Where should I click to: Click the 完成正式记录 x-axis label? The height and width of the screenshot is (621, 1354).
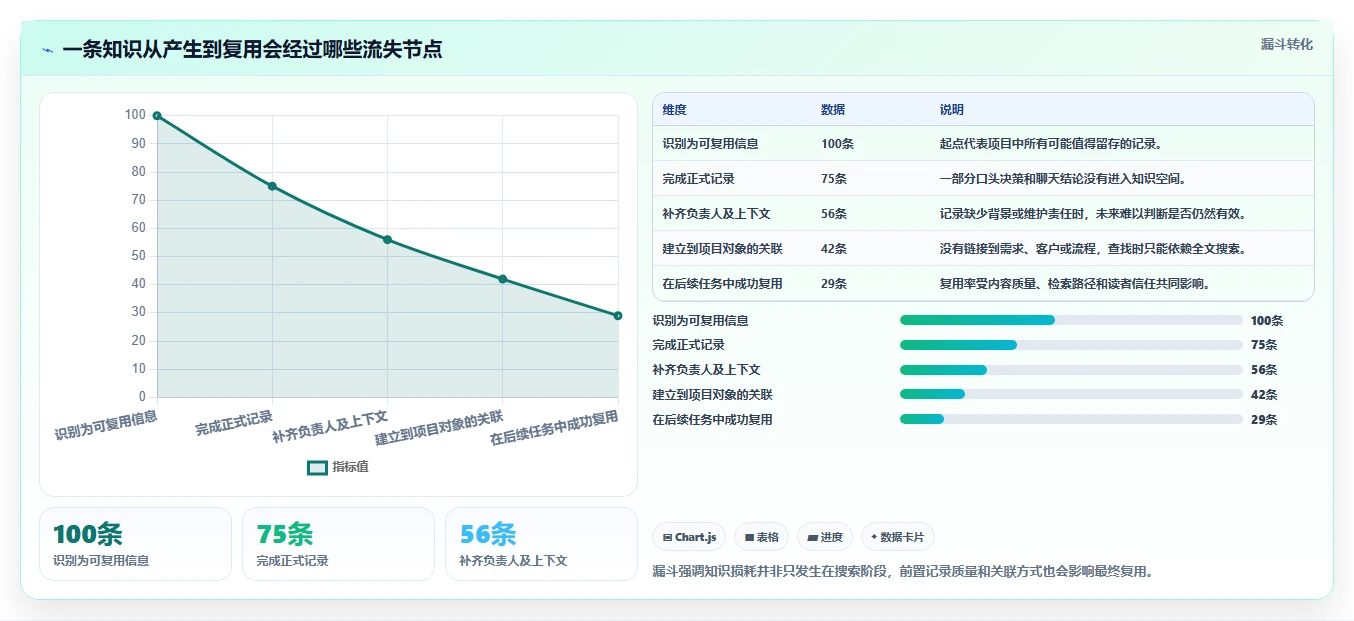(x=234, y=422)
